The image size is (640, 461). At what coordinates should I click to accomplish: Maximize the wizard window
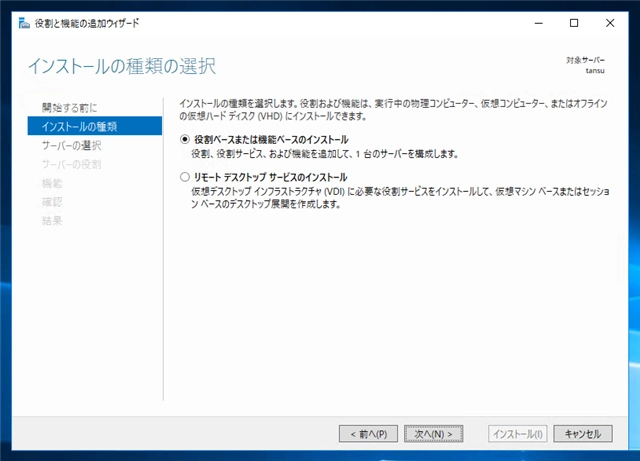click(x=574, y=23)
